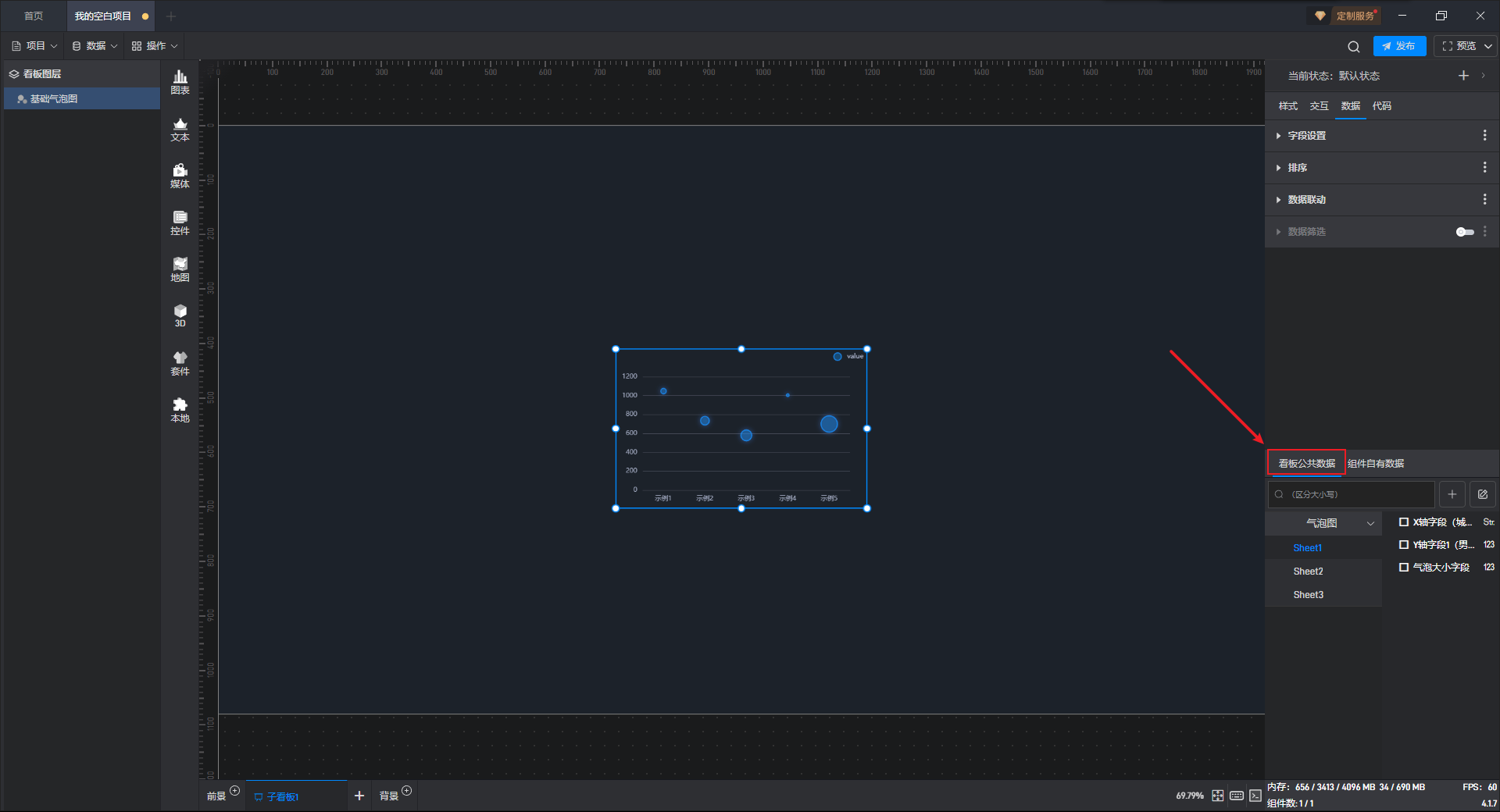
Task: Open the 操作 menu dropdown
Action: 155,46
